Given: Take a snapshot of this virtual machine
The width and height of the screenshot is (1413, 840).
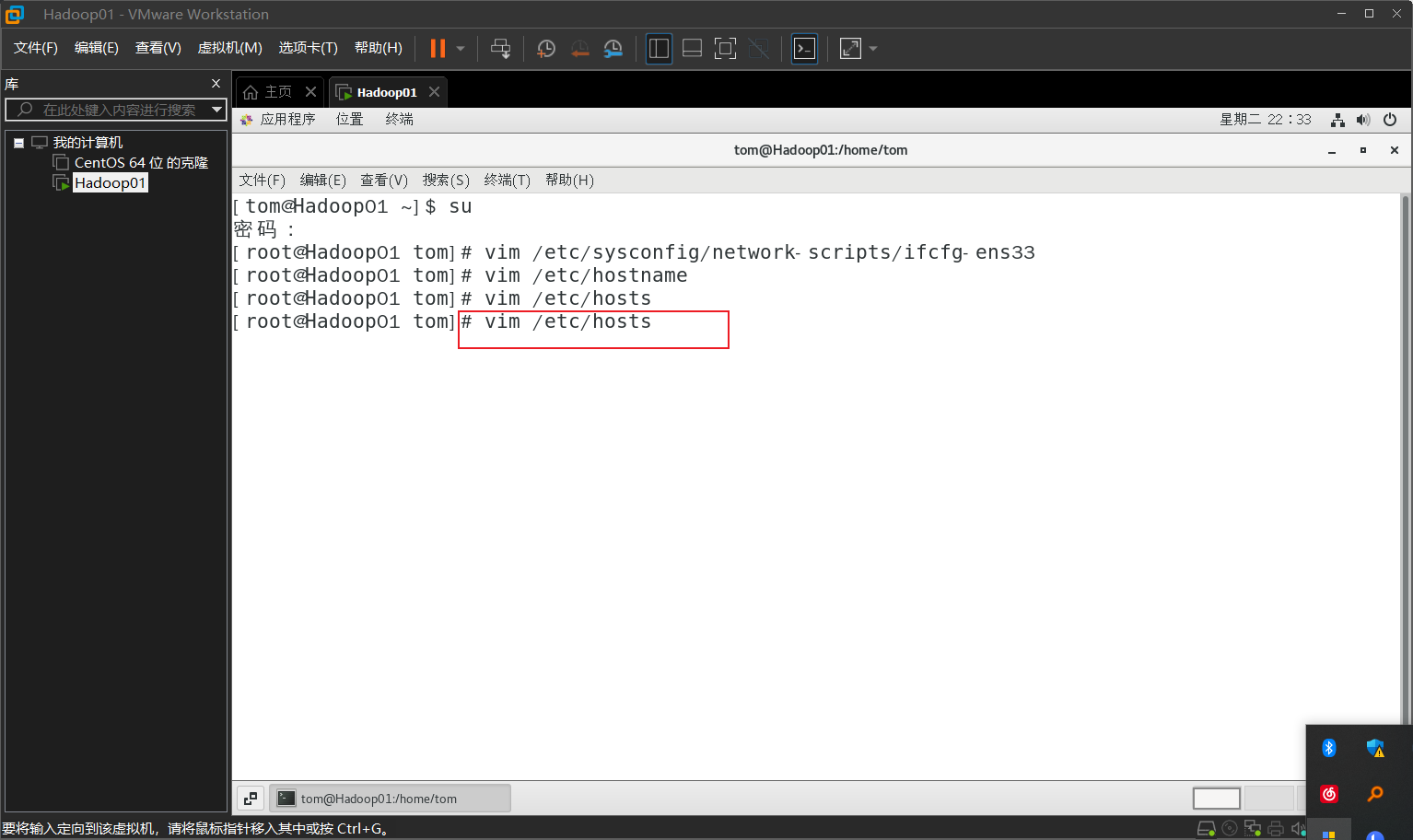Looking at the screenshot, I should coord(546,49).
